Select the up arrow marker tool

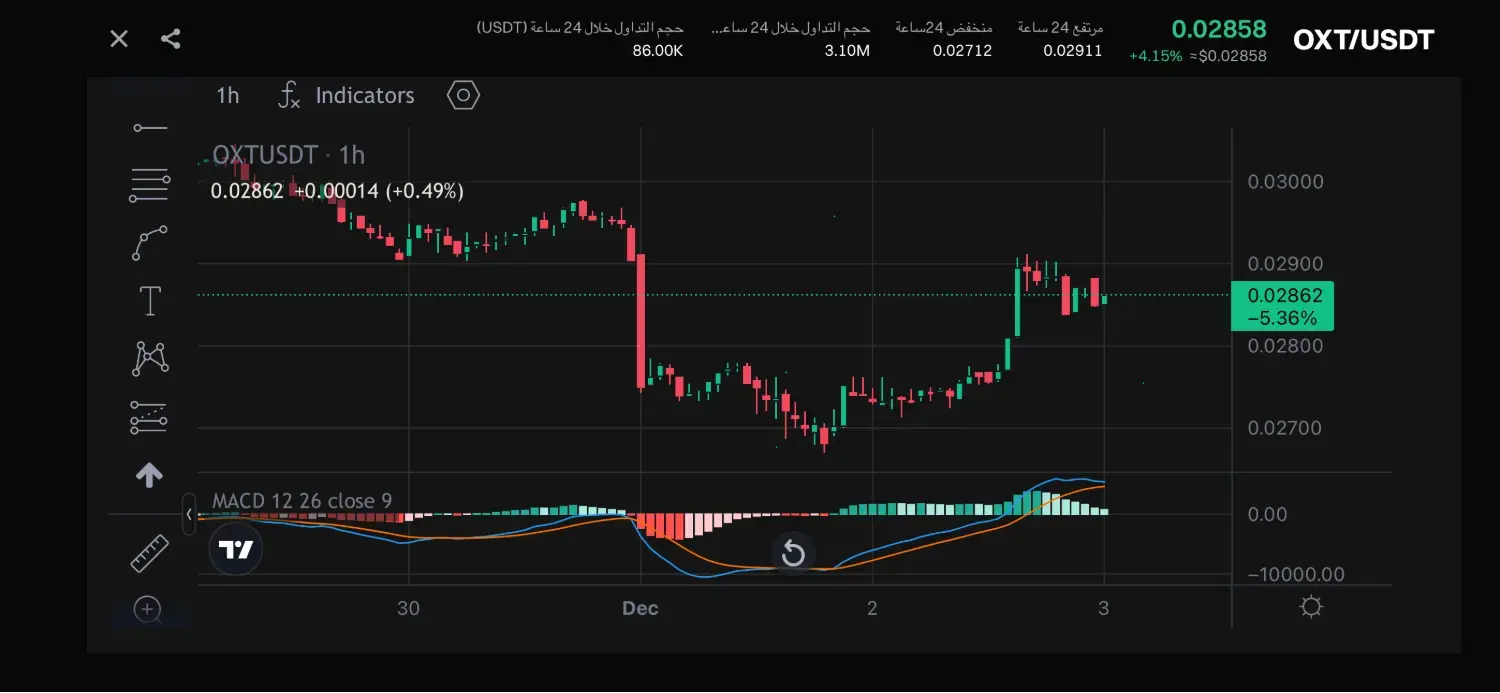pos(149,475)
